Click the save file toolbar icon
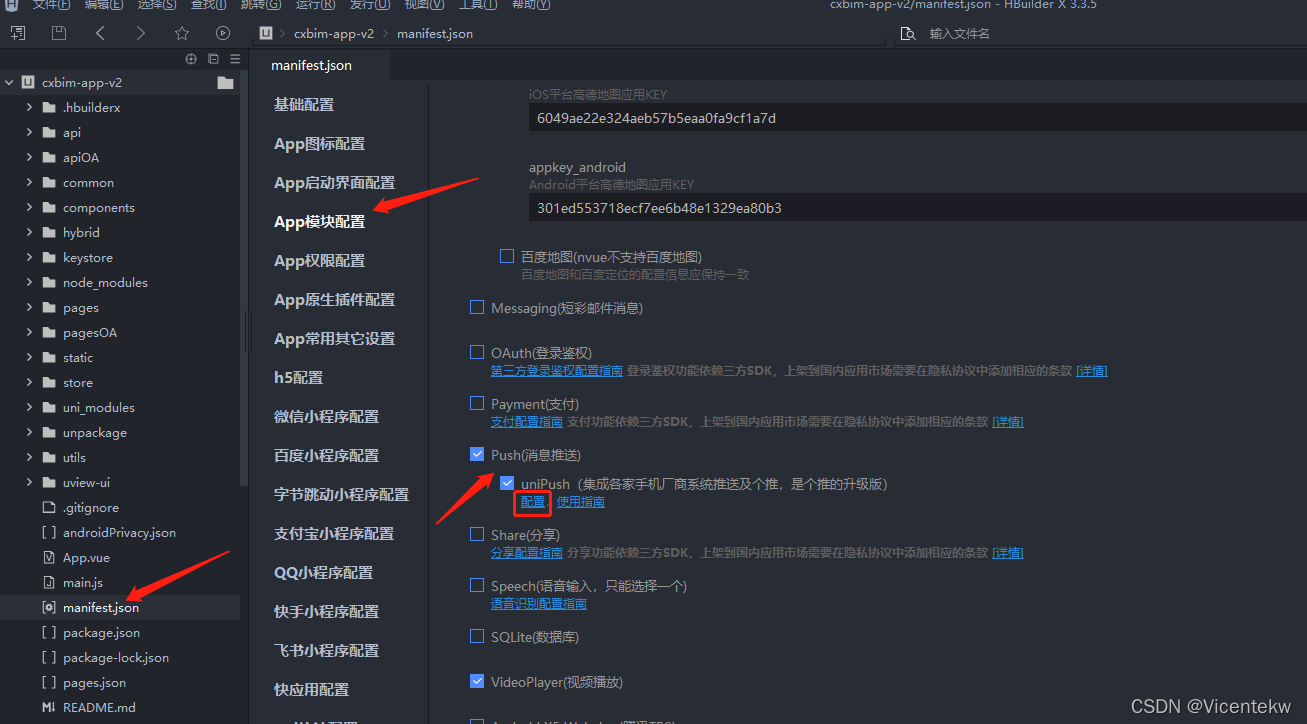This screenshot has height=724, width=1307. [x=59, y=33]
